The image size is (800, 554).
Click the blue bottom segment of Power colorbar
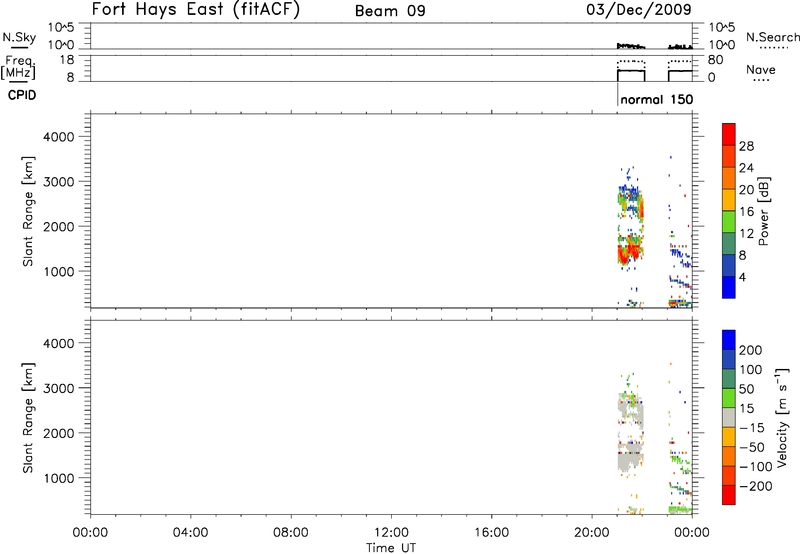tap(729, 287)
